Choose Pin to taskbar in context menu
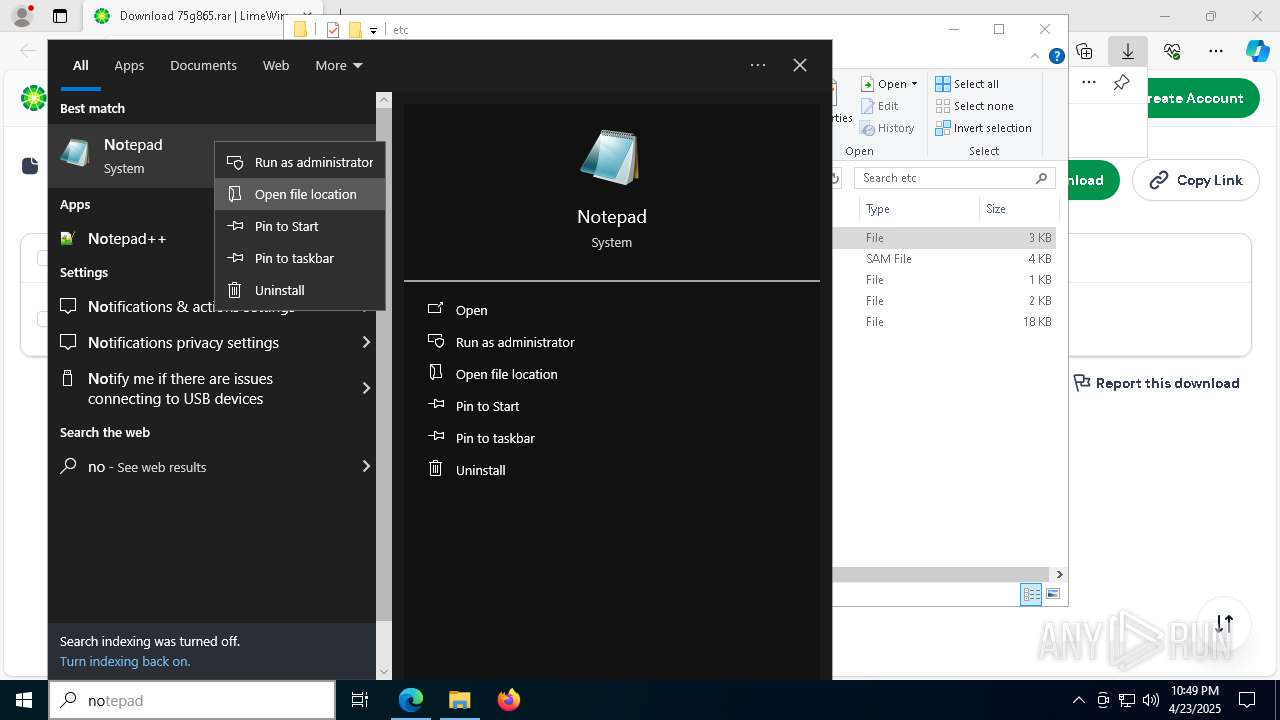Viewport: 1280px width, 720px height. coord(300,258)
